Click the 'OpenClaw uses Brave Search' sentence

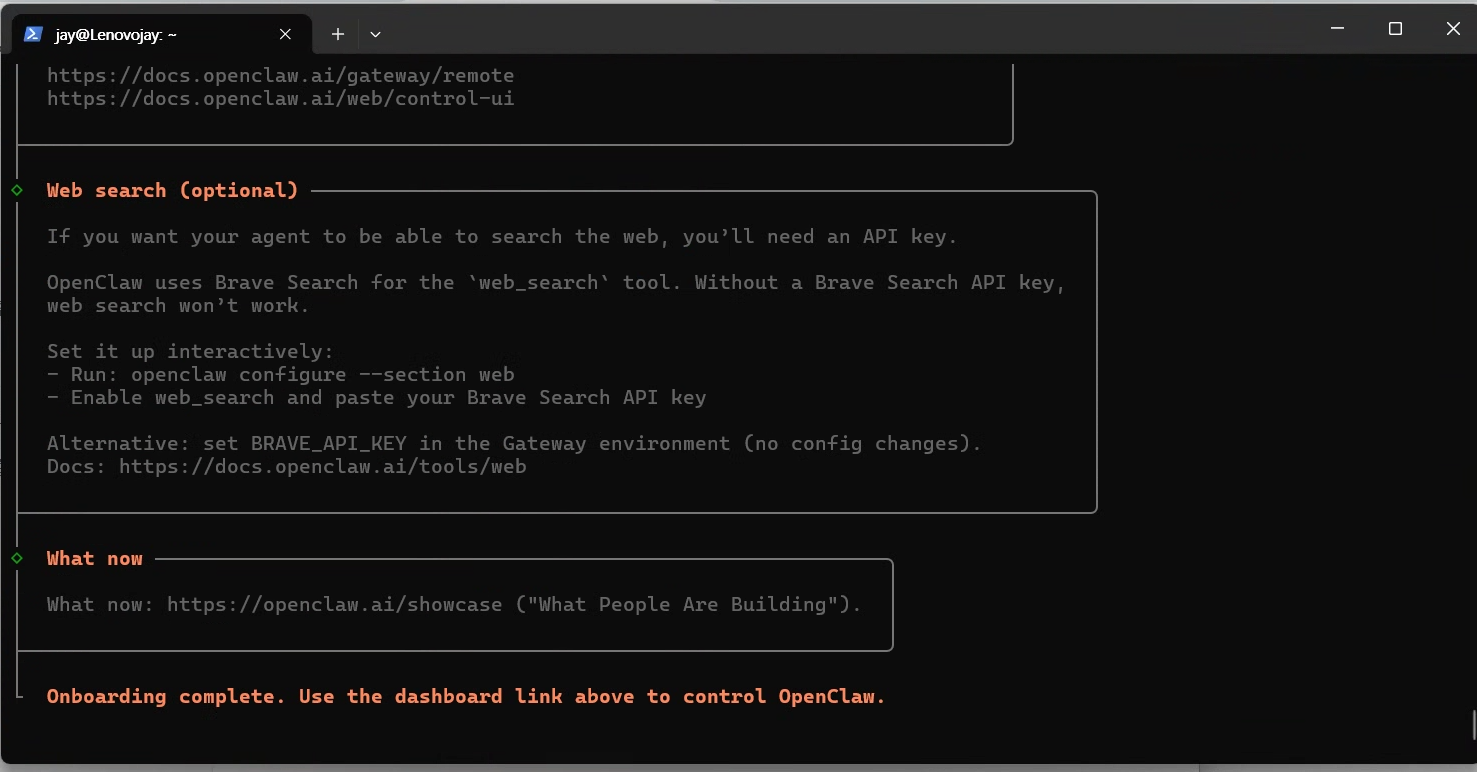pos(556,282)
